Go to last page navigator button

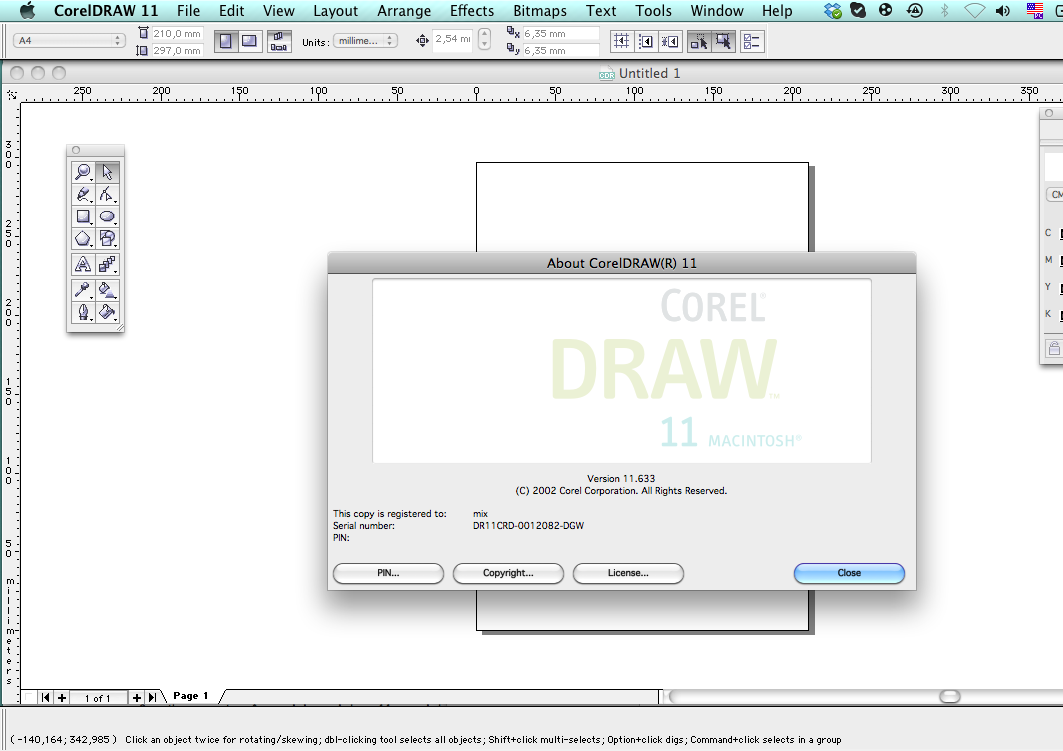(153, 697)
